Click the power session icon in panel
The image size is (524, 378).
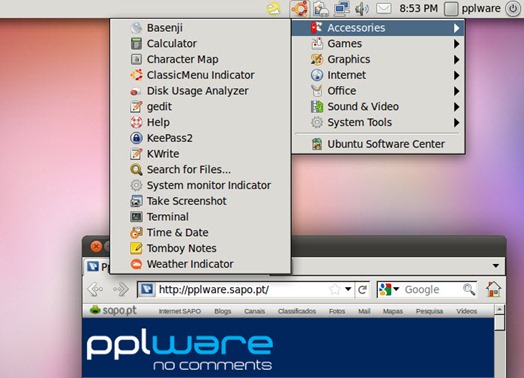point(513,8)
